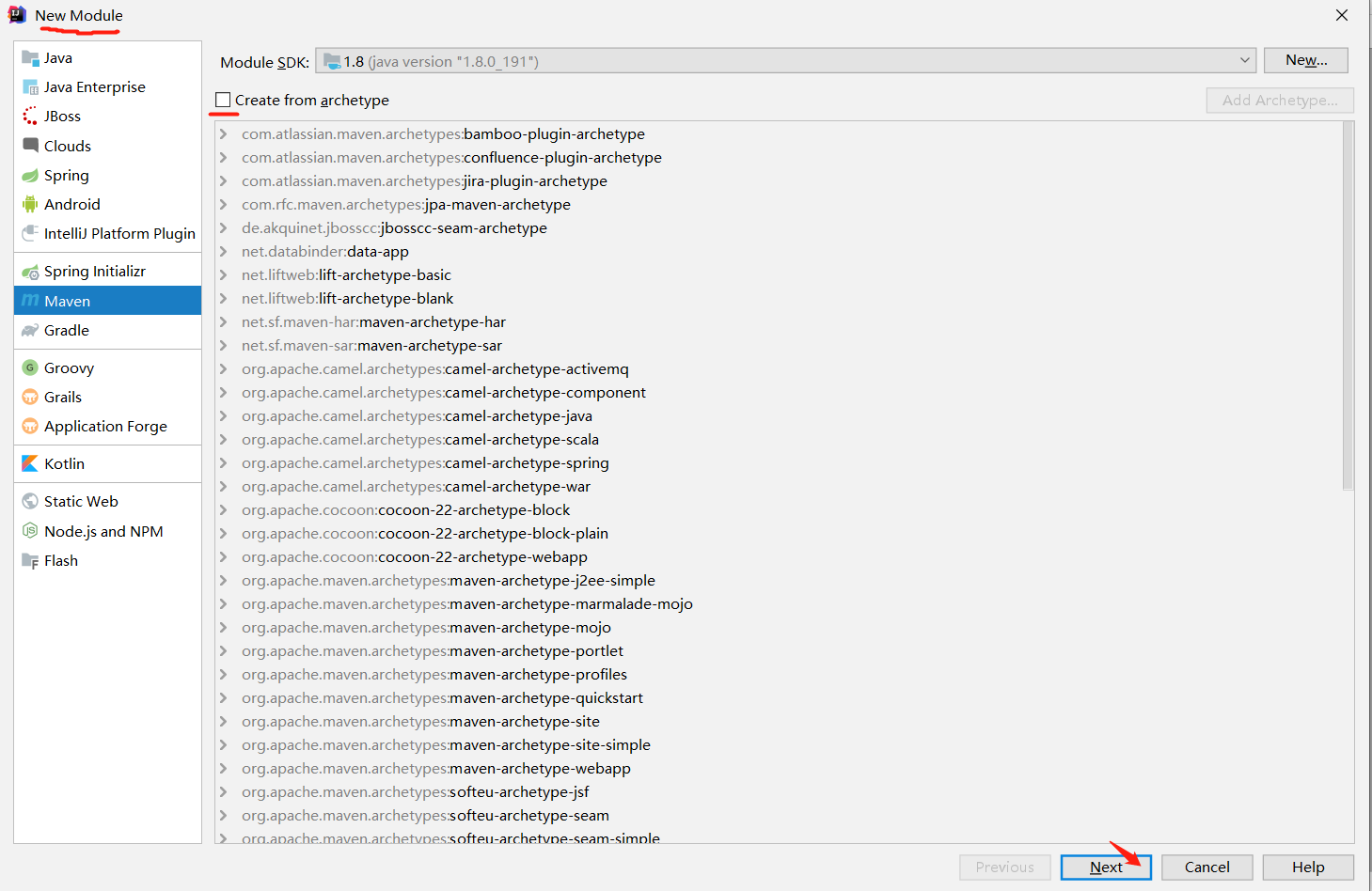Click the Clouds icon
The height and width of the screenshot is (891, 1372).
point(30,146)
